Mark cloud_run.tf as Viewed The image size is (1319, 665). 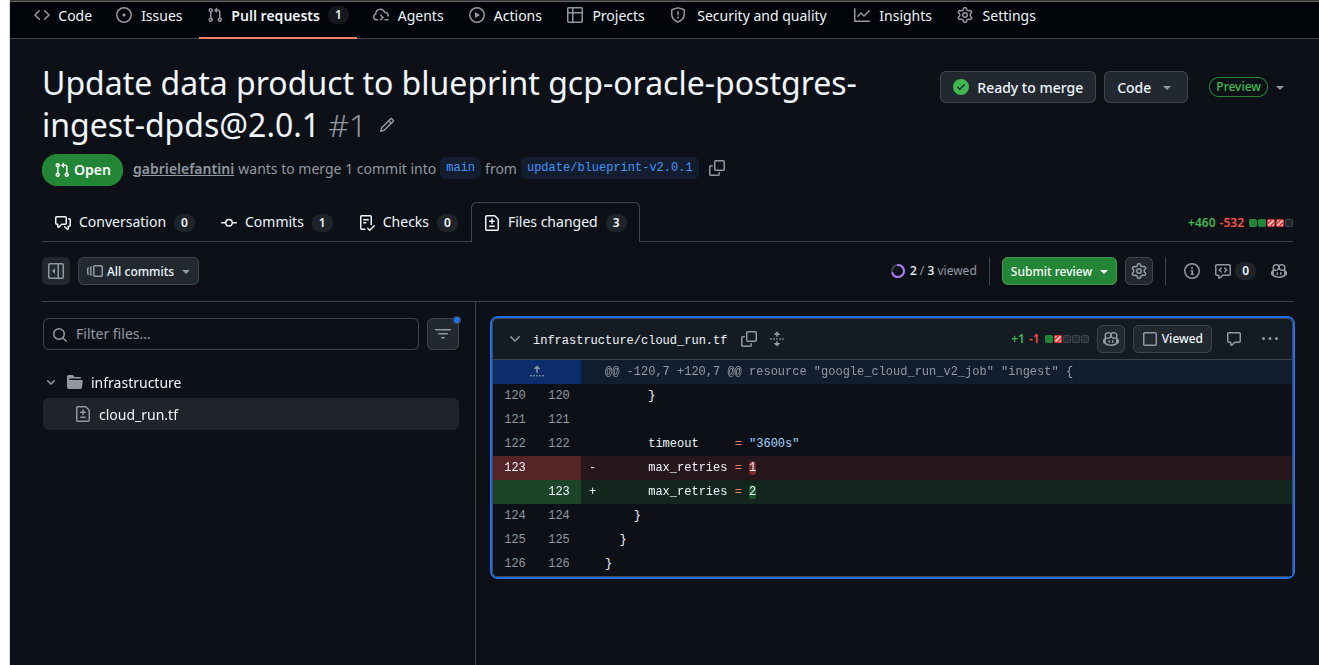point(1172,339)
